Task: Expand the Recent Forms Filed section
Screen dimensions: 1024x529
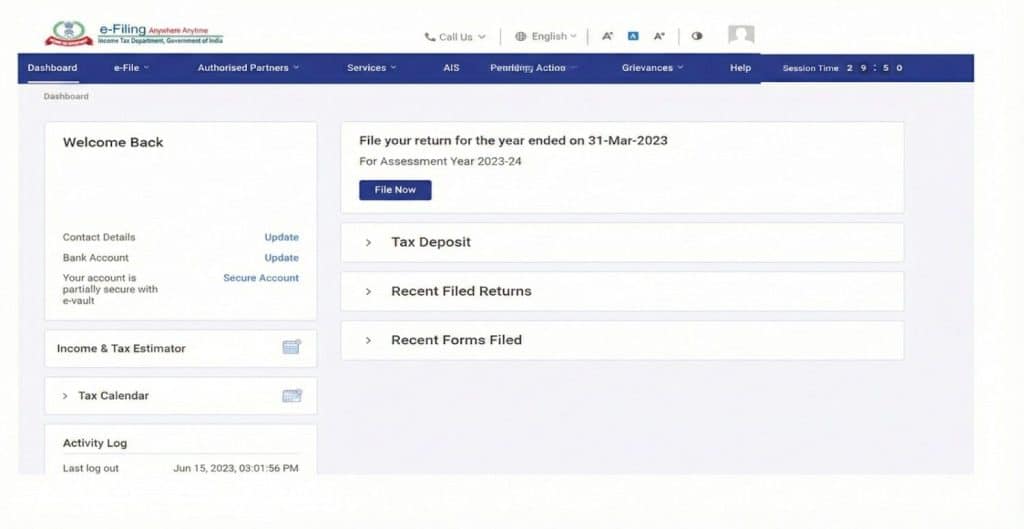Action: (622, 340)
